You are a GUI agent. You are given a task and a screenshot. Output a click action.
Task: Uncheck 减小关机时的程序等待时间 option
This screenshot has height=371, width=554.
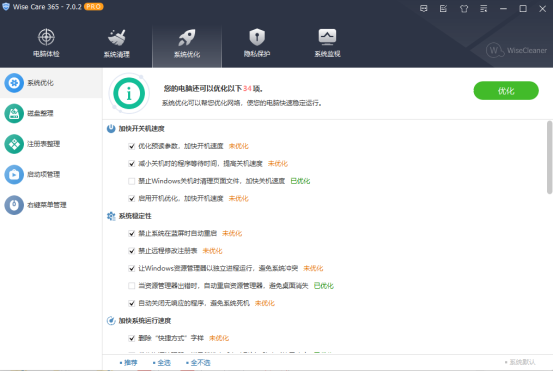132,164
